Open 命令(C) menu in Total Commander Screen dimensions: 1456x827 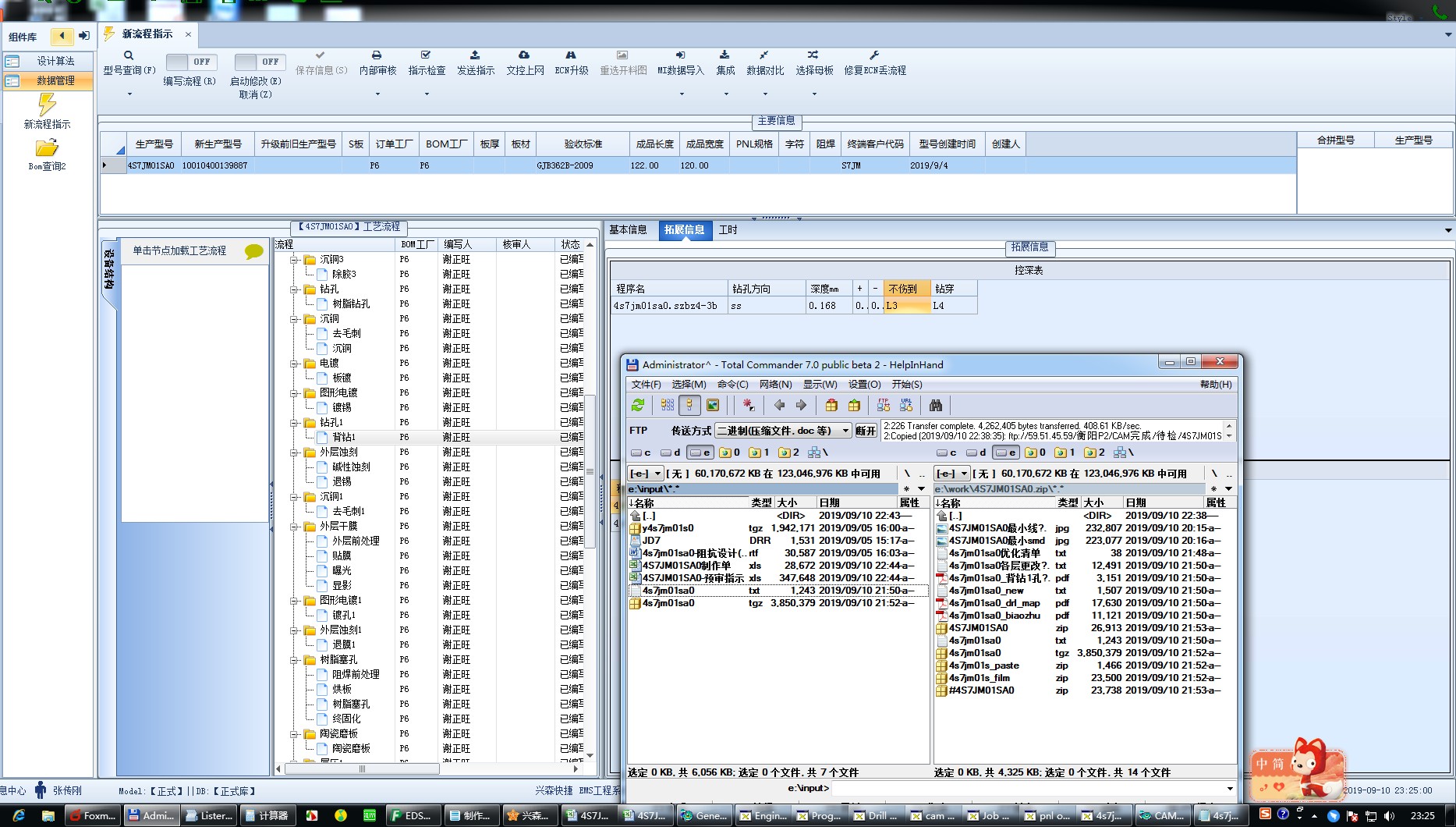click(x=732, y=385)
